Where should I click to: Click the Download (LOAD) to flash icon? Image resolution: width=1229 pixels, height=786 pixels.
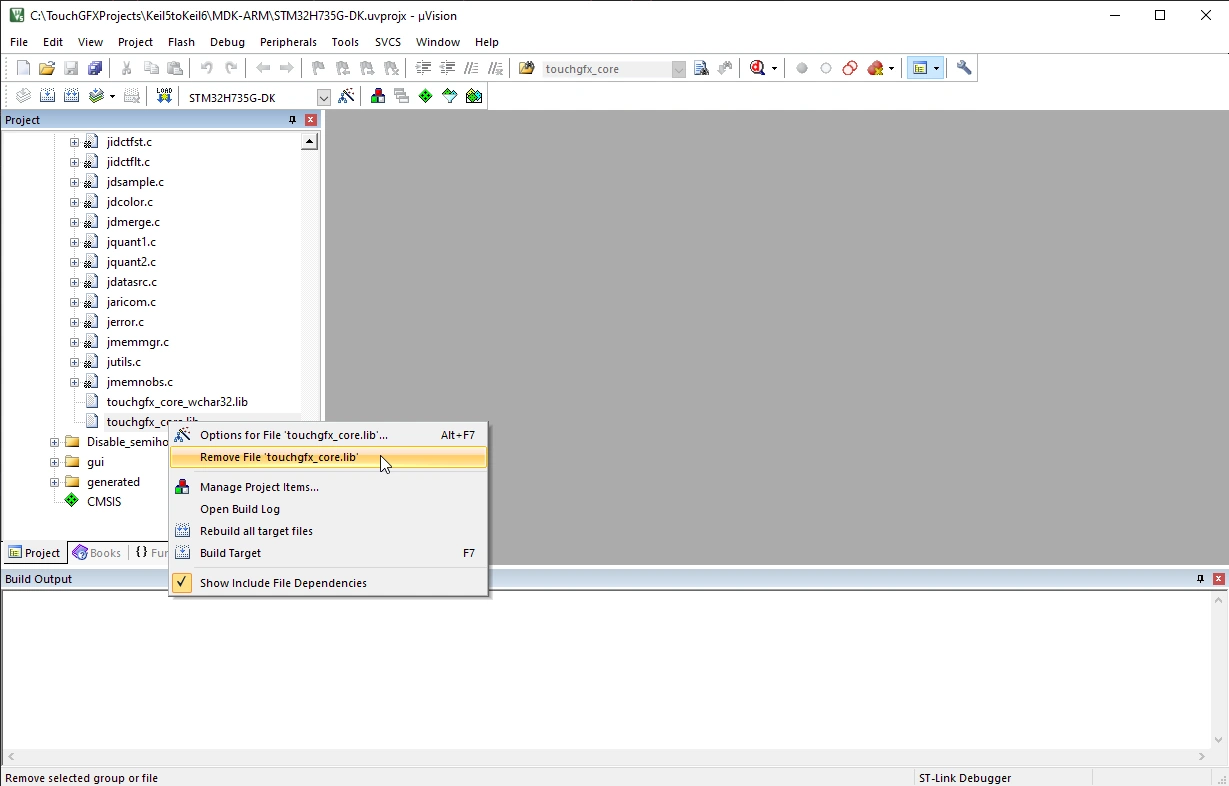[x=164, y=96]
